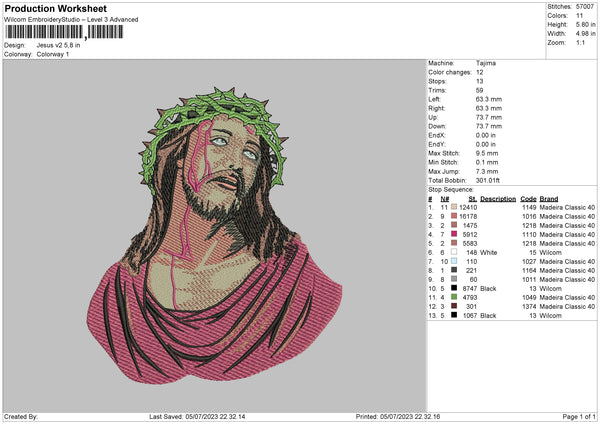Click the 'Description' column header
The width and height of the screenshot is (600, 424).
498,199
